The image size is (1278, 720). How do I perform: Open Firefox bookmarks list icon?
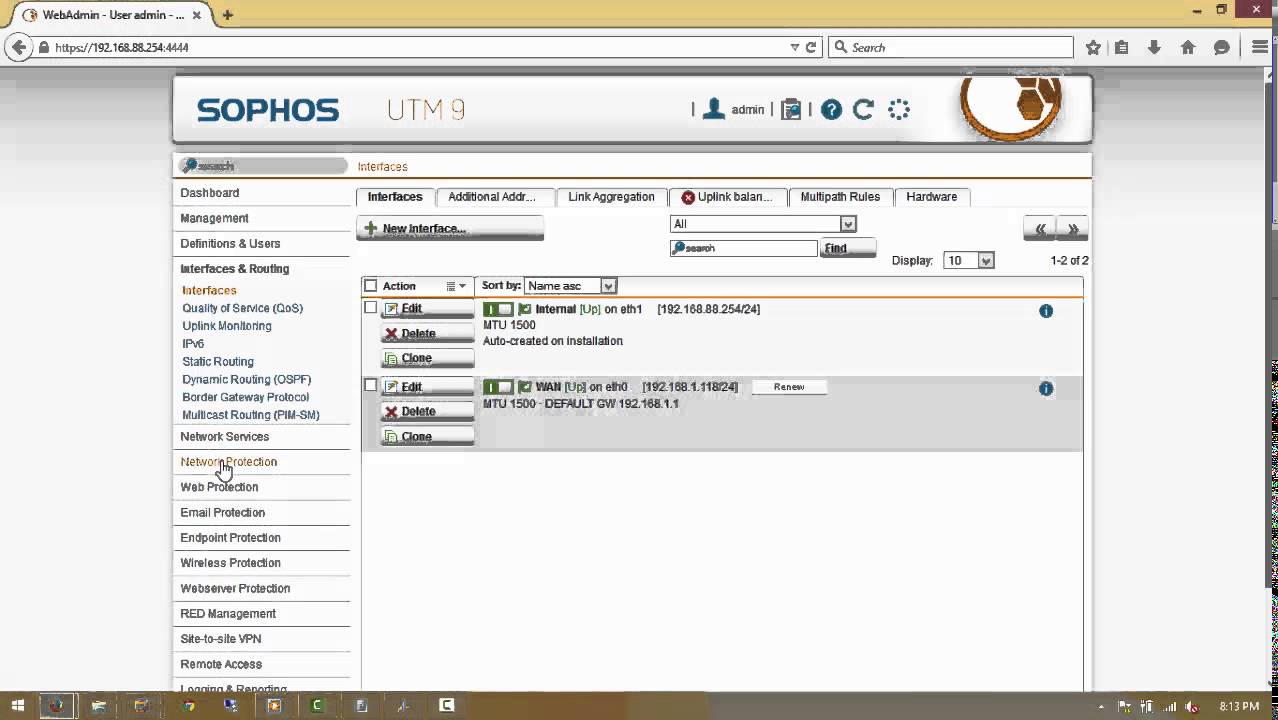[1121, 47]
